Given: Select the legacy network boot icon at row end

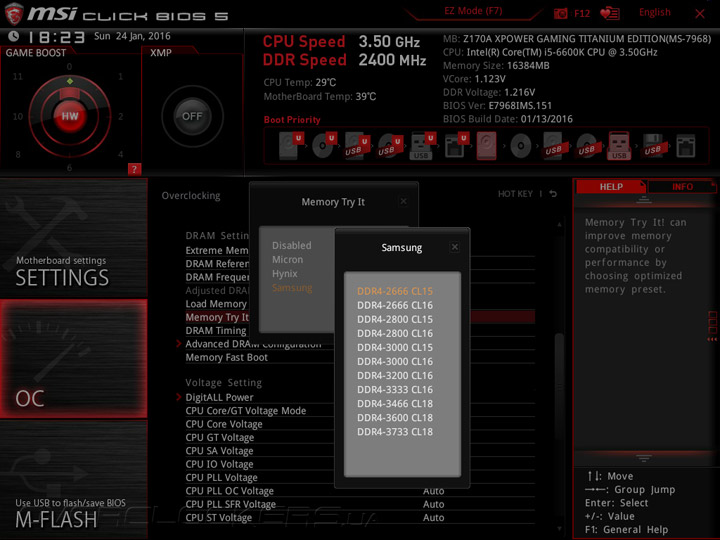Looking at the screenshot, I should 686,146.
